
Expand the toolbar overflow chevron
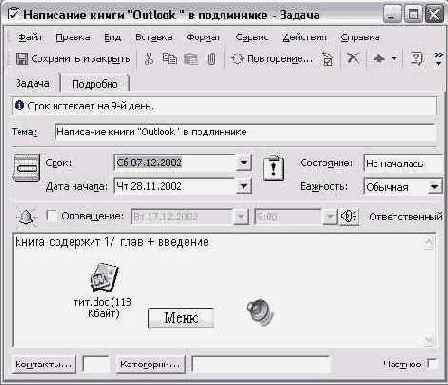tap(439, 59)
